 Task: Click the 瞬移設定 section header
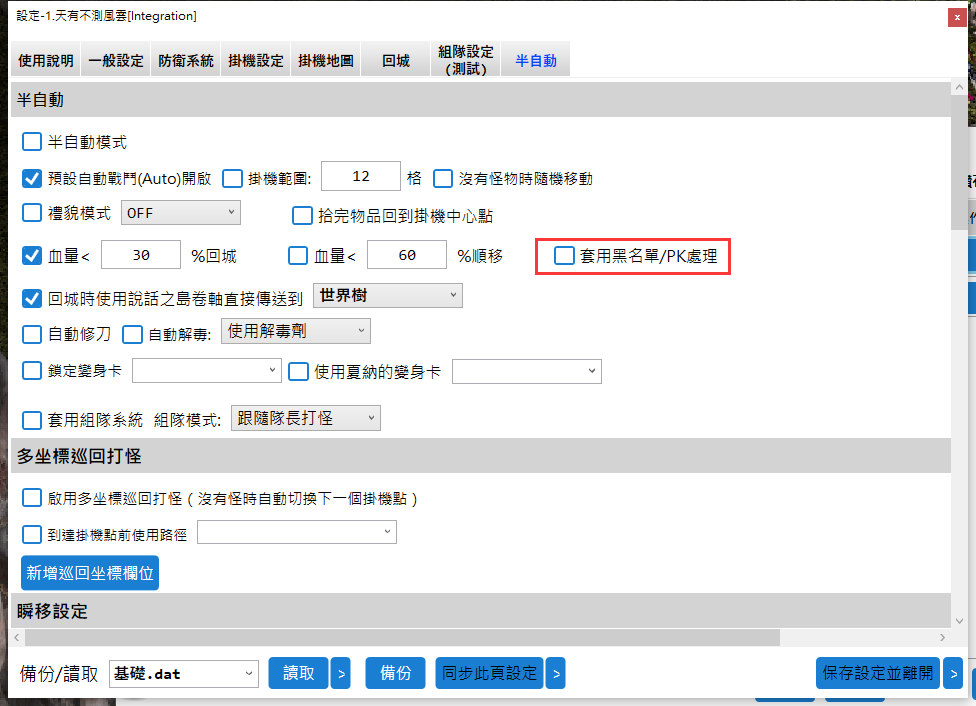(481, 611)
